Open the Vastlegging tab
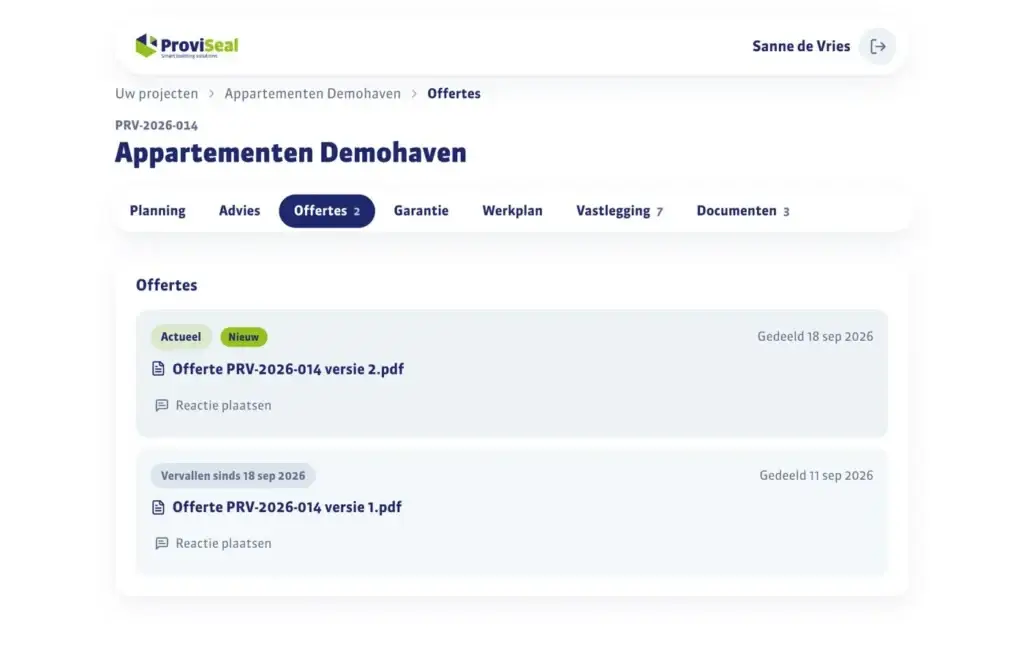The image size is (1024, 648). 619,211
